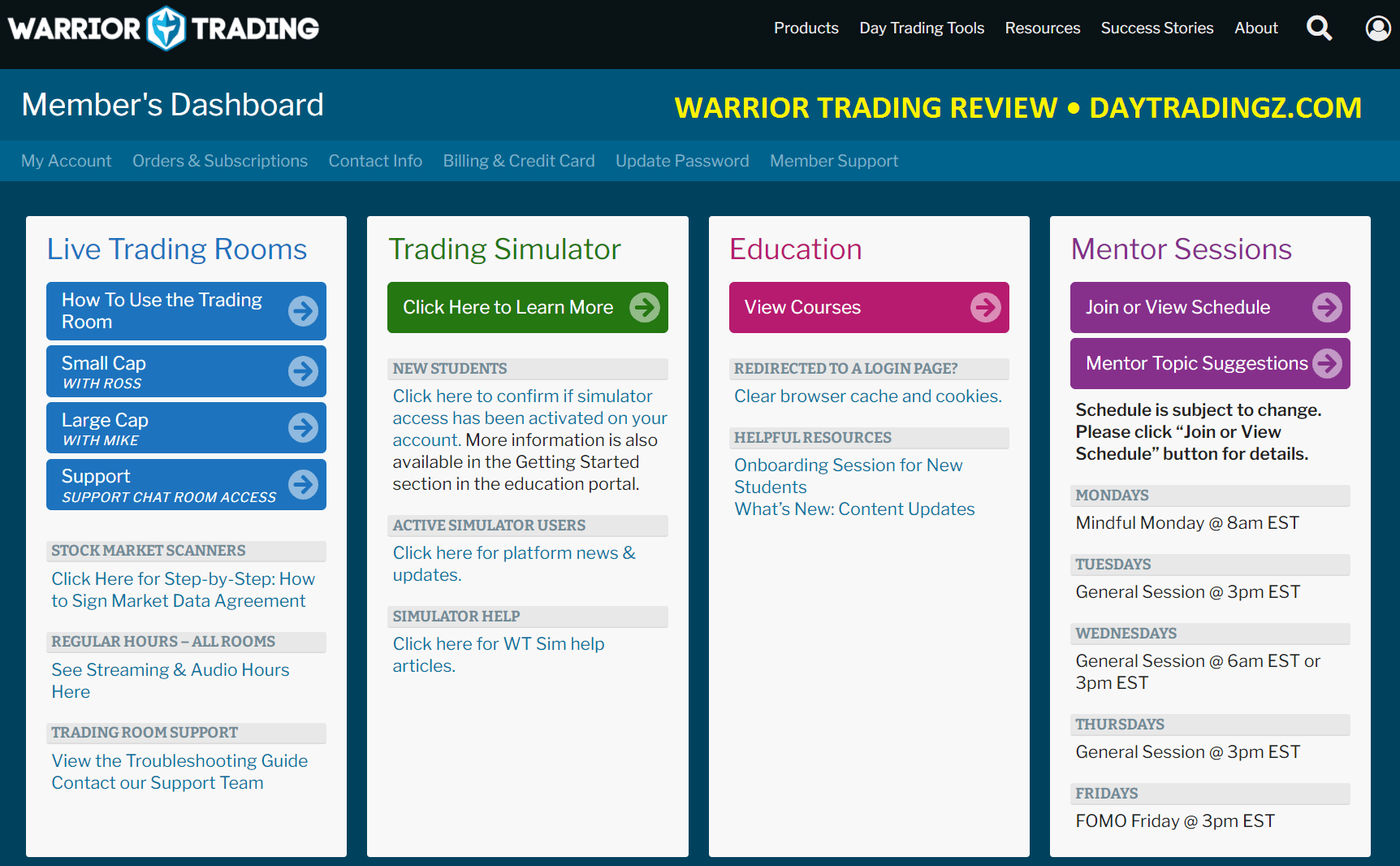Screen dimensions: 1400x866
Task: Open the Resources menu
Action: click(1043, 28)
